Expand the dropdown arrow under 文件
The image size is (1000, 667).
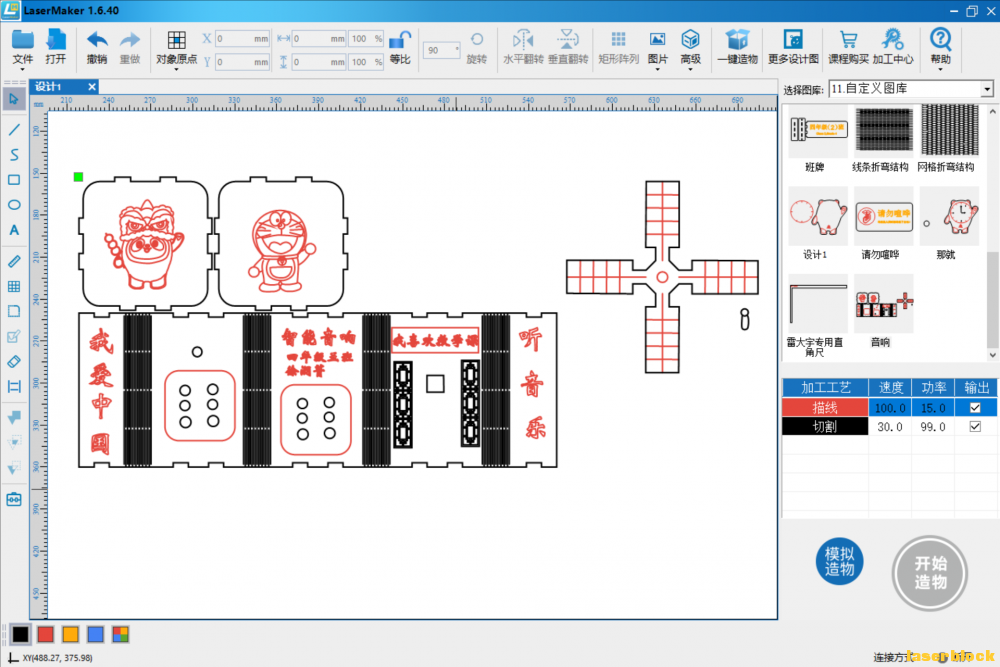22,69
